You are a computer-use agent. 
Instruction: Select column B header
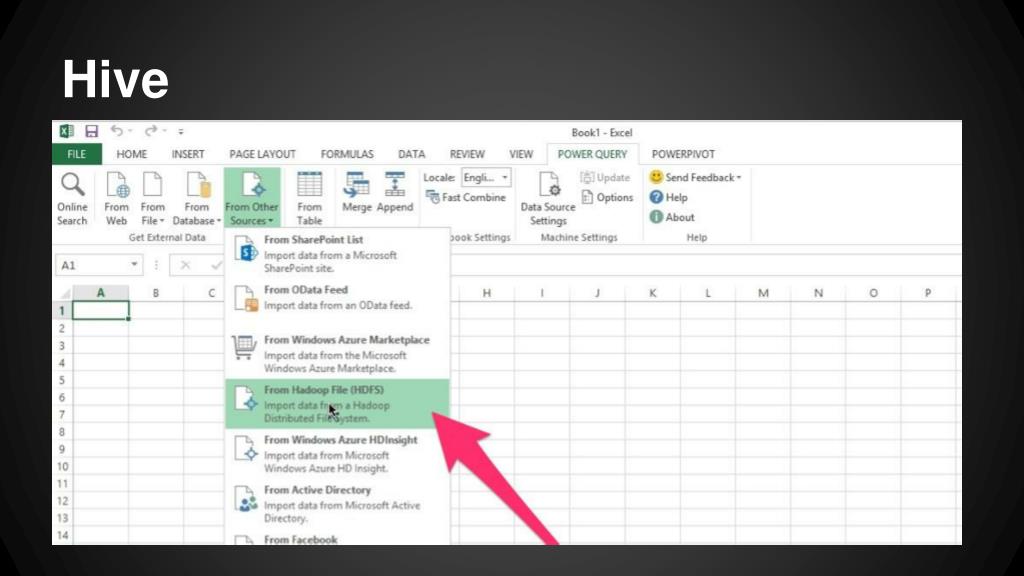156,293
